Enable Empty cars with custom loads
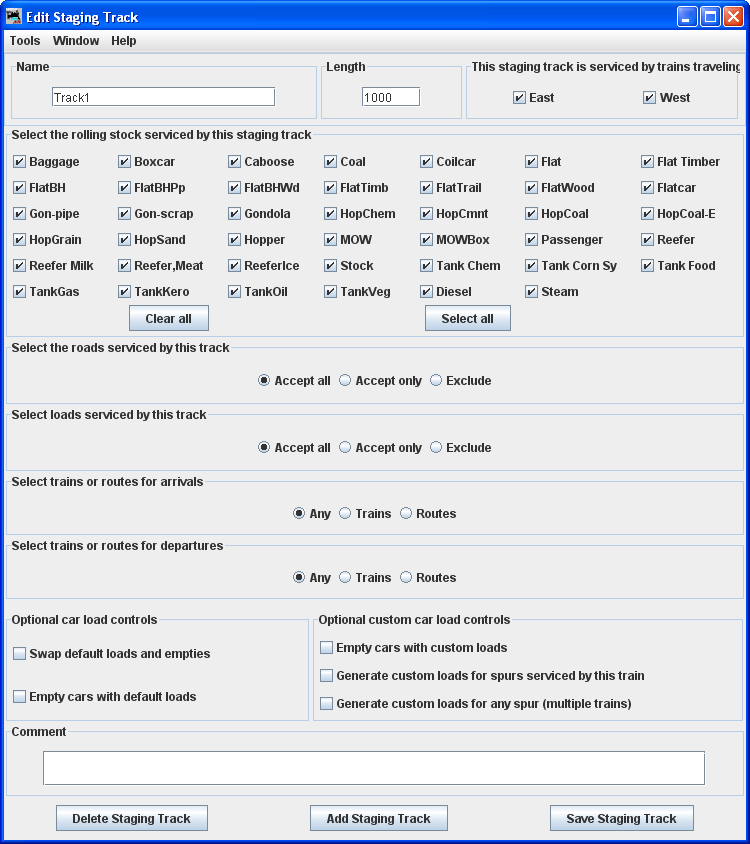This screenshot has width=750, height=844. point(326,648)
